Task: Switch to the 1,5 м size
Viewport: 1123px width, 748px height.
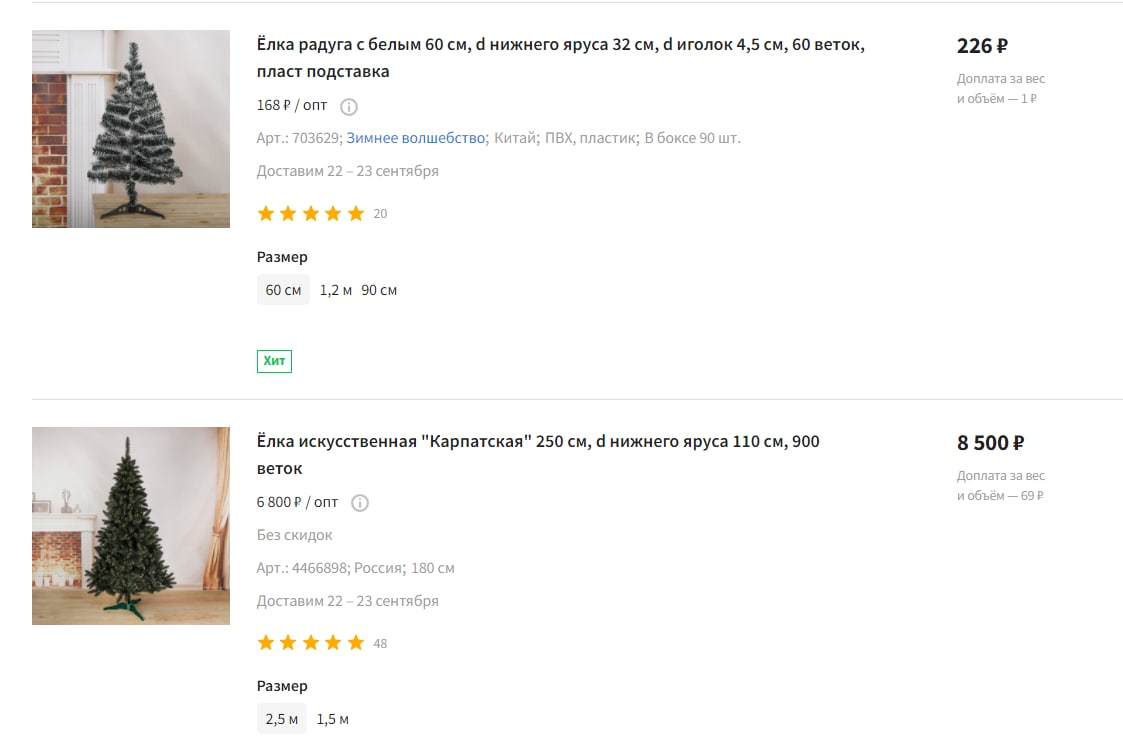Action: click(332, 719)
